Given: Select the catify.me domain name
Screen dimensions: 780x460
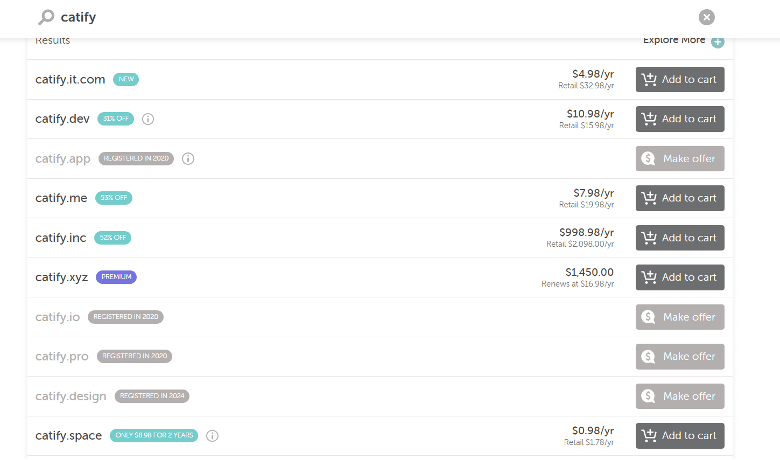Looking at the screenshot, I should (x=61, y=198).
